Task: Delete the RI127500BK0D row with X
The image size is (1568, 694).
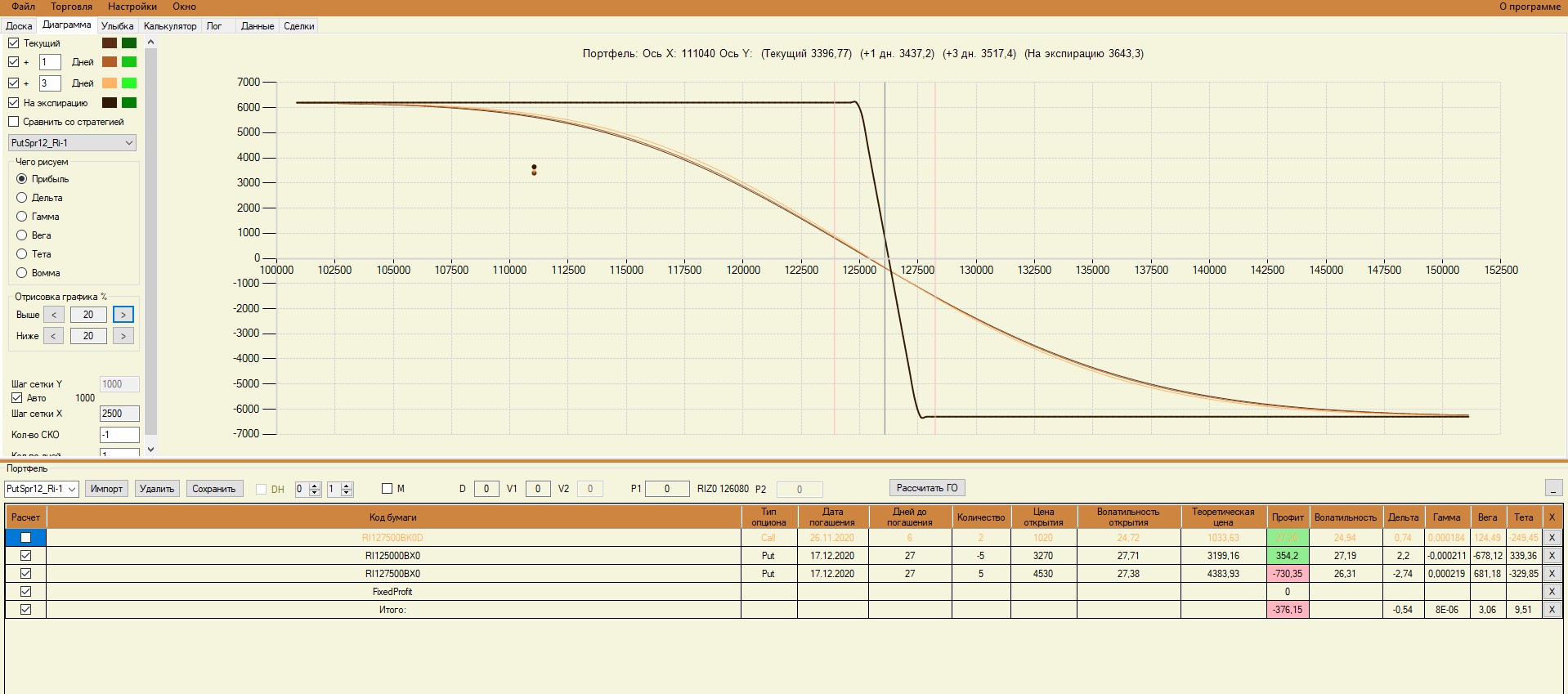Action: click(x=1551, y=538)
